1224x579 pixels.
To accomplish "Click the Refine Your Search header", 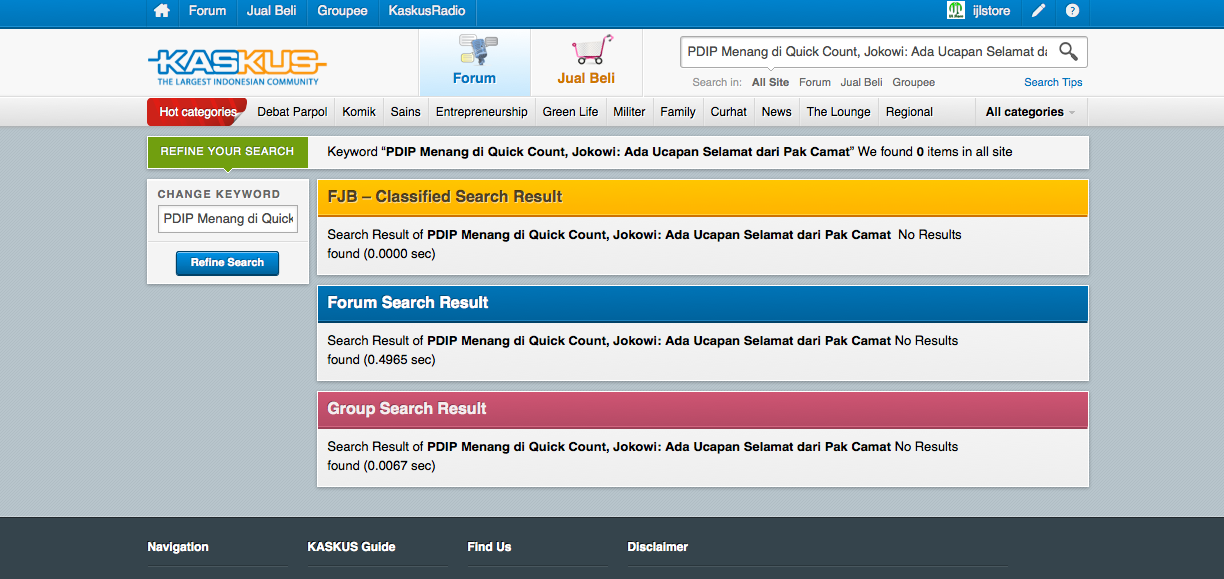I will click(227, 151).
